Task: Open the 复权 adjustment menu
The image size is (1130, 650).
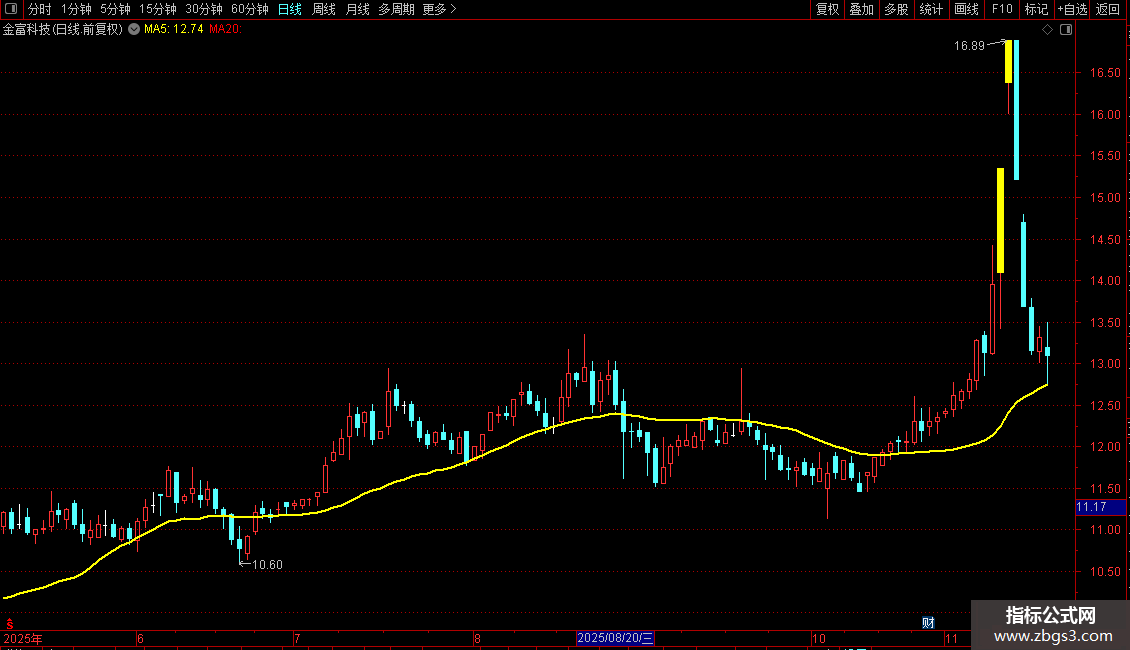Action: tap(827, 9)
